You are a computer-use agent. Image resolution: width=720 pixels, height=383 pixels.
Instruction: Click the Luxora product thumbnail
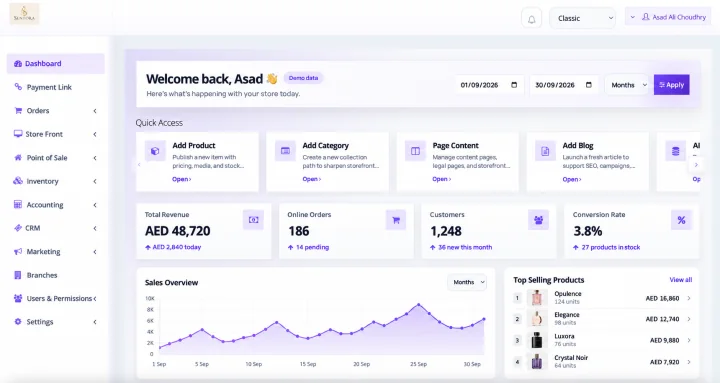[x=536, y=340]
